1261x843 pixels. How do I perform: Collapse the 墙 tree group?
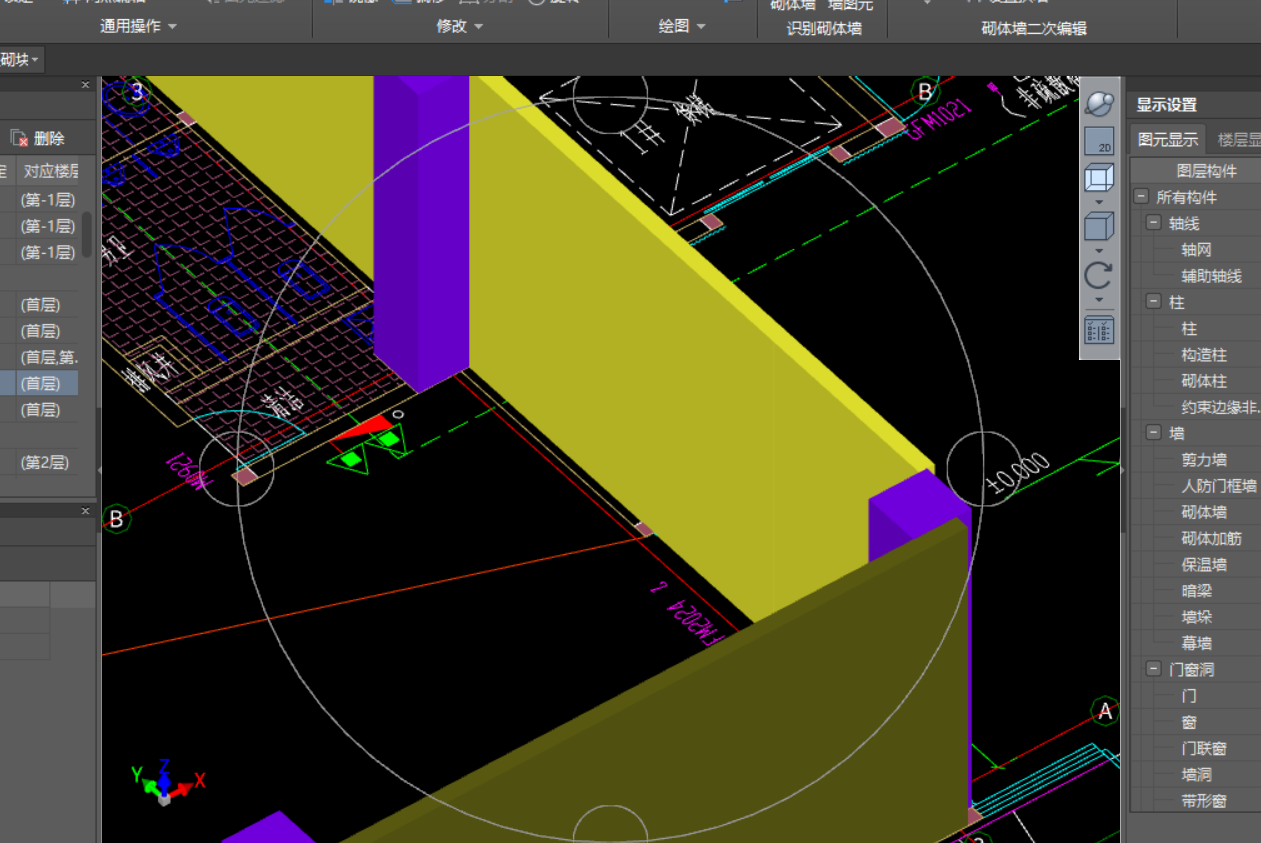(x=1153, y=433)
